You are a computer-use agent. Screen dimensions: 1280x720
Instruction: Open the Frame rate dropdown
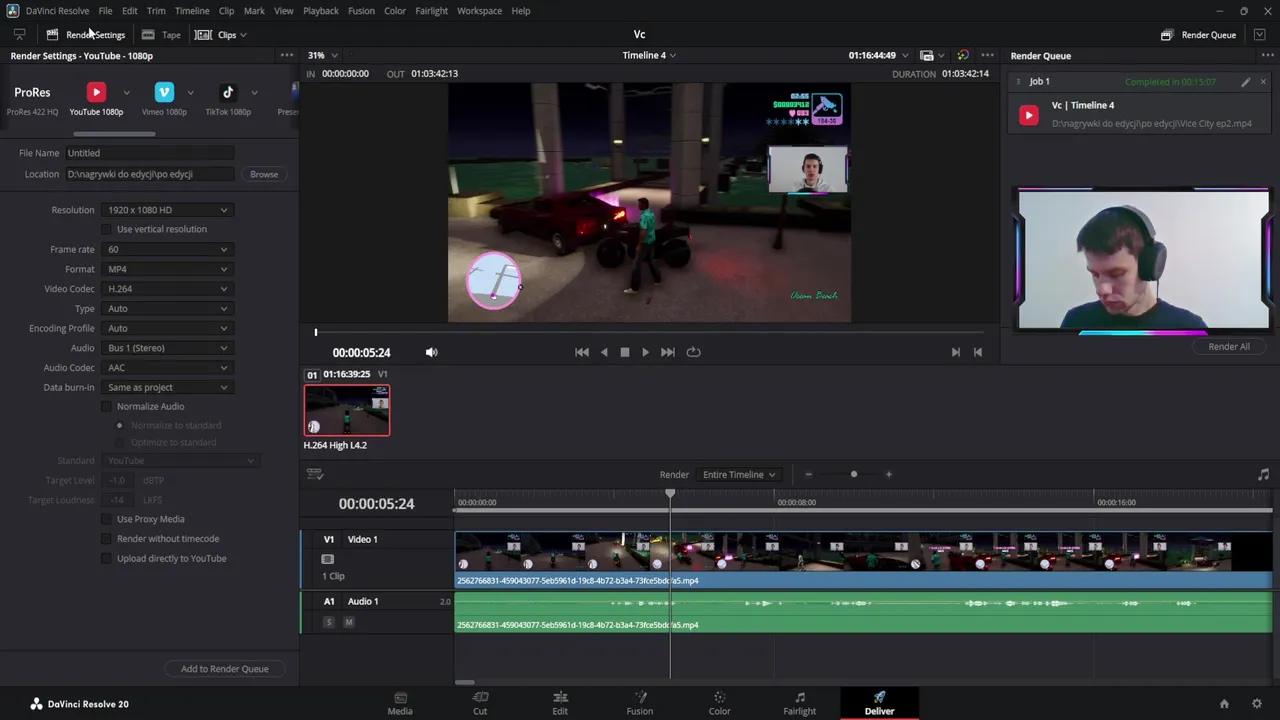pyautogui.click(x=167, y=249)
